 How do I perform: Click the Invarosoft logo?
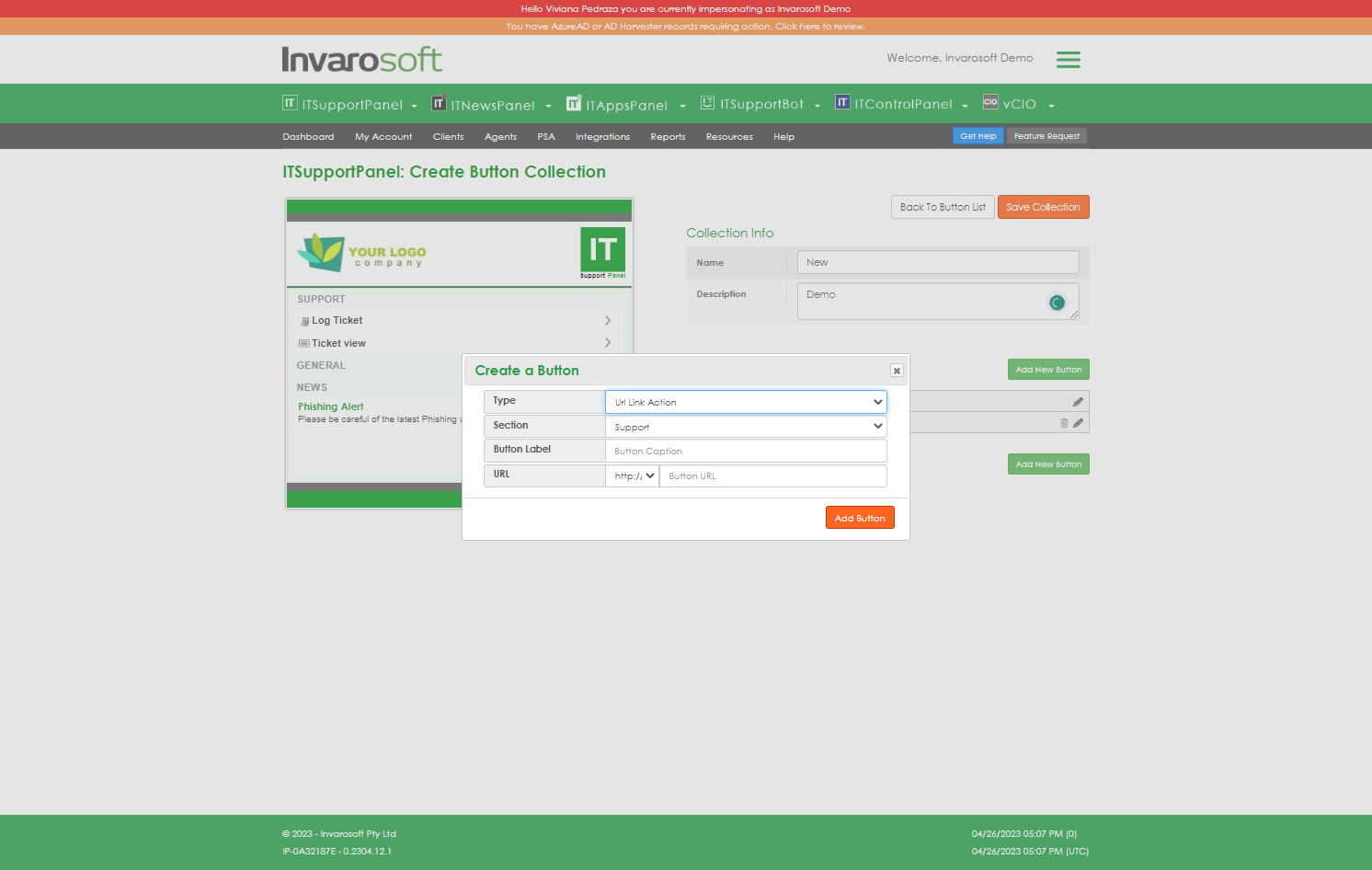[362, 60]
